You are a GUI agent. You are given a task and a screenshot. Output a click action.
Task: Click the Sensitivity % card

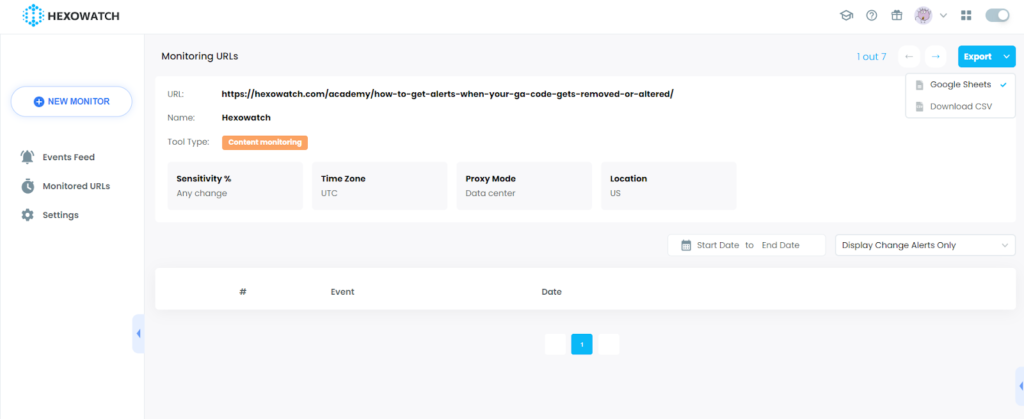point(235,186)
